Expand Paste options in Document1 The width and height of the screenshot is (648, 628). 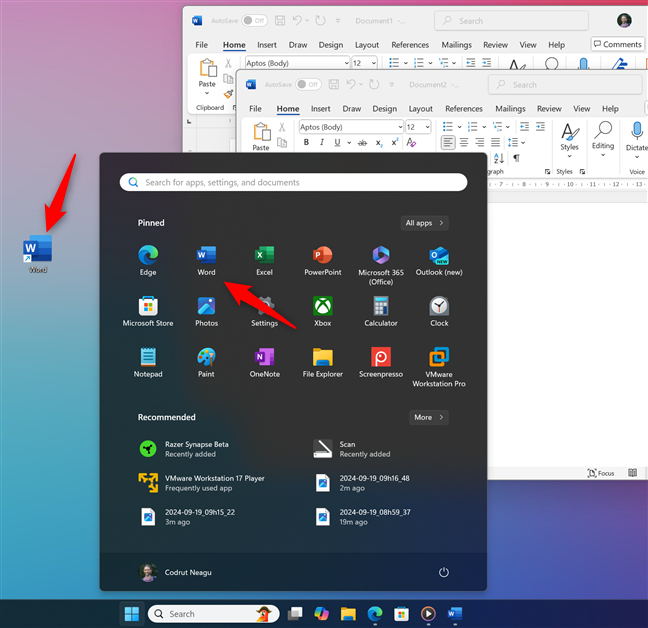(x=207, y=93)
